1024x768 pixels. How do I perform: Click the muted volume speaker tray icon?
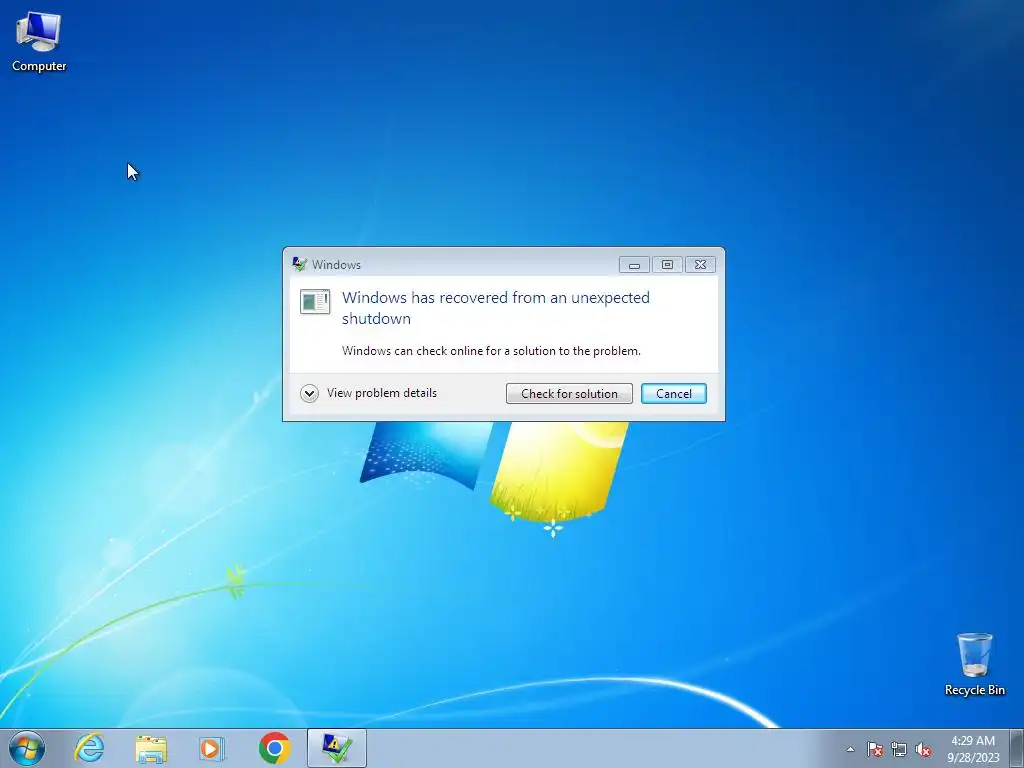click(x=923, y=749)
